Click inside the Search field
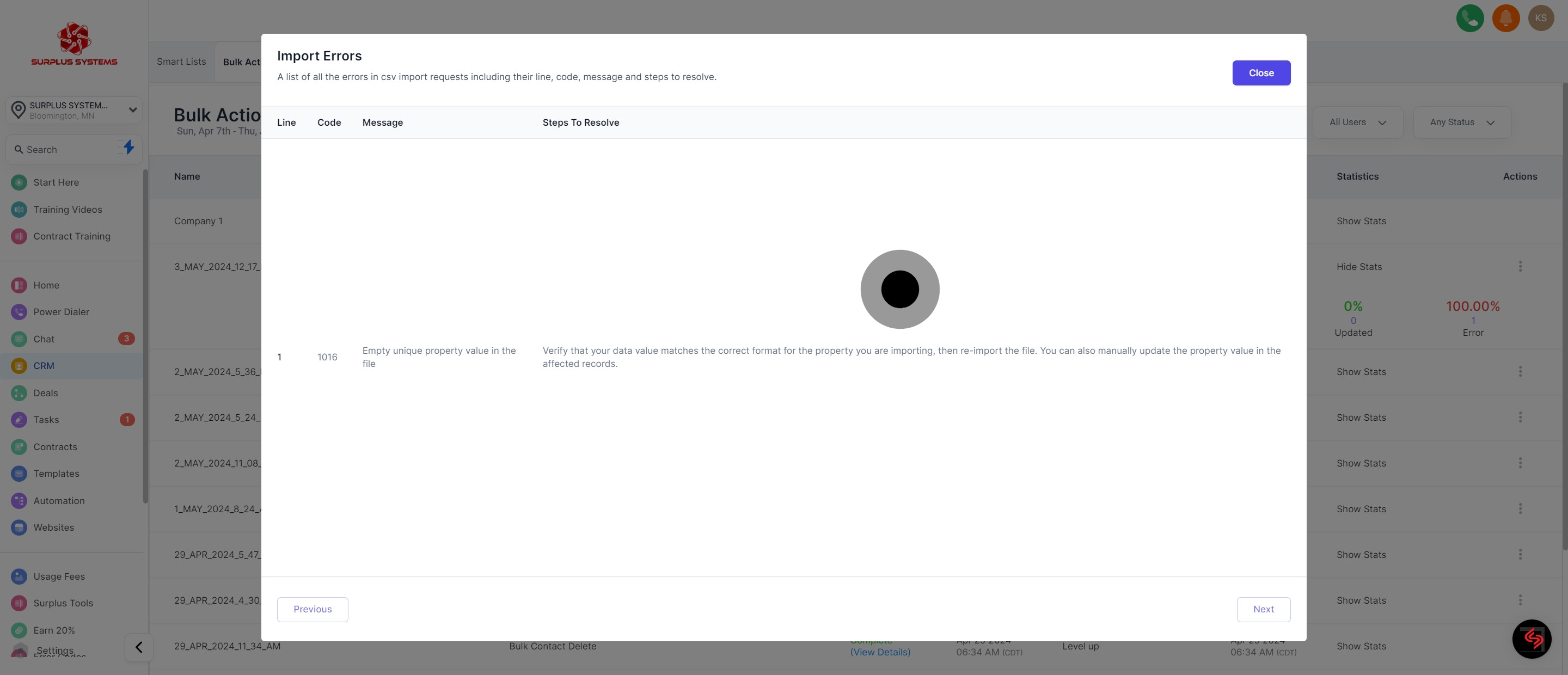The image size is (1568, 675). click(61, 149)
